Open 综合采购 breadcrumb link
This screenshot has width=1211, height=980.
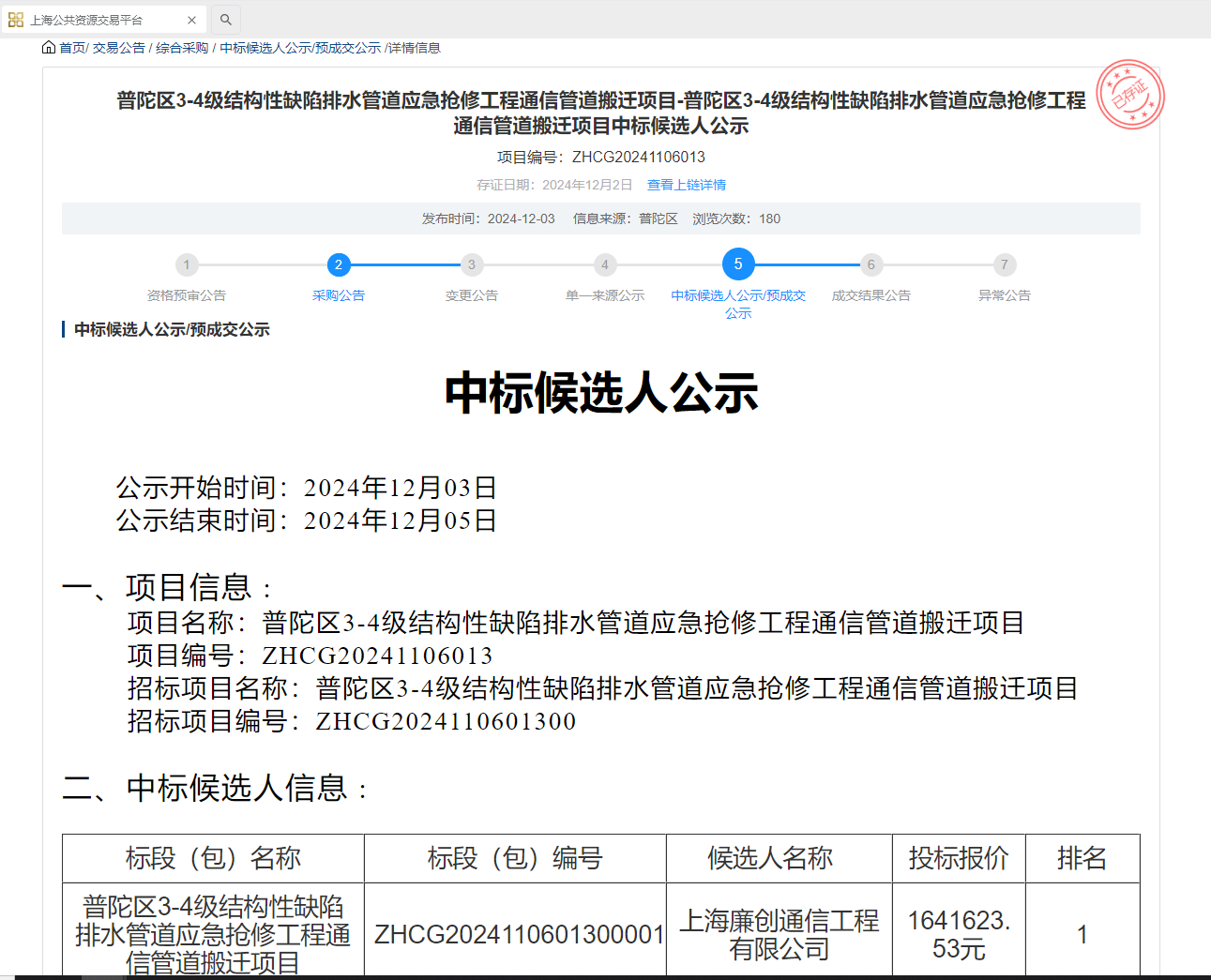tap(182, 48)
